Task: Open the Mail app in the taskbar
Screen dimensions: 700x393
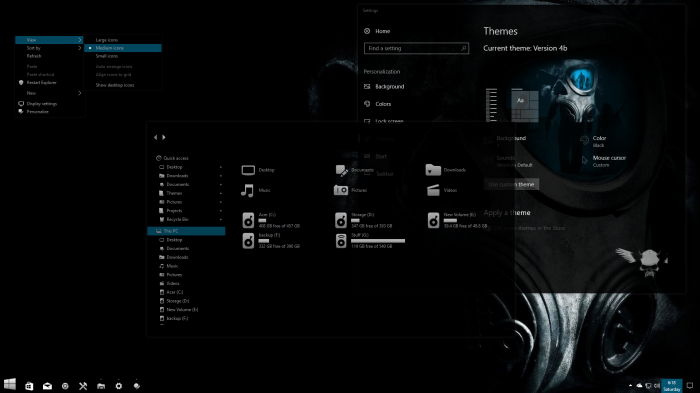Action: click(47, 386)
